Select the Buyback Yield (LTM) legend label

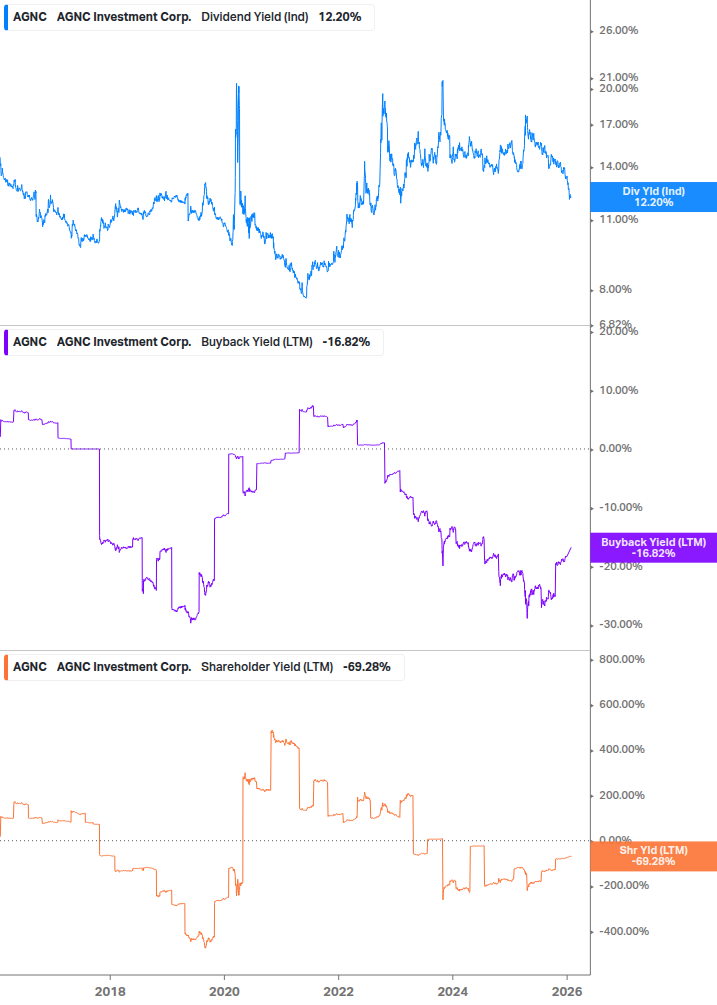tap(258, 342)
